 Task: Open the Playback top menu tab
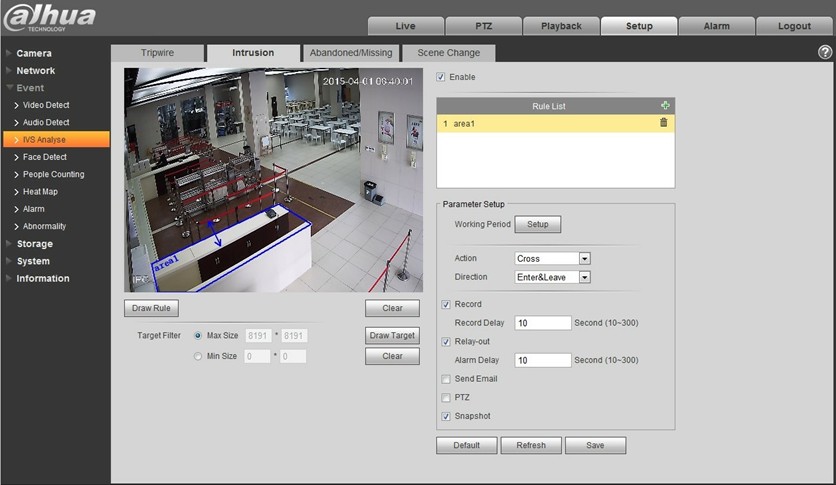(x=559, y=26)
